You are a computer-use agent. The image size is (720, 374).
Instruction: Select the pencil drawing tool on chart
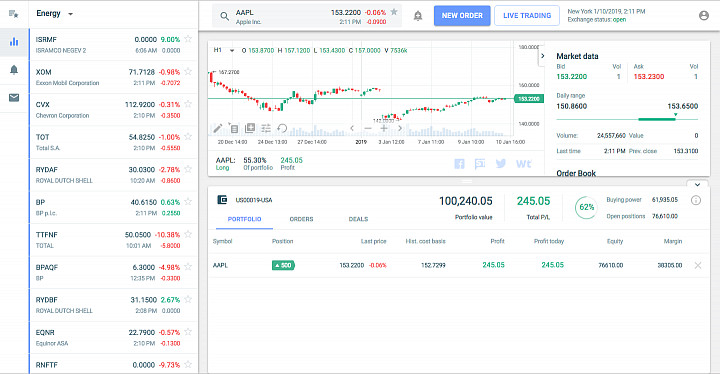[x=218, y=128]
